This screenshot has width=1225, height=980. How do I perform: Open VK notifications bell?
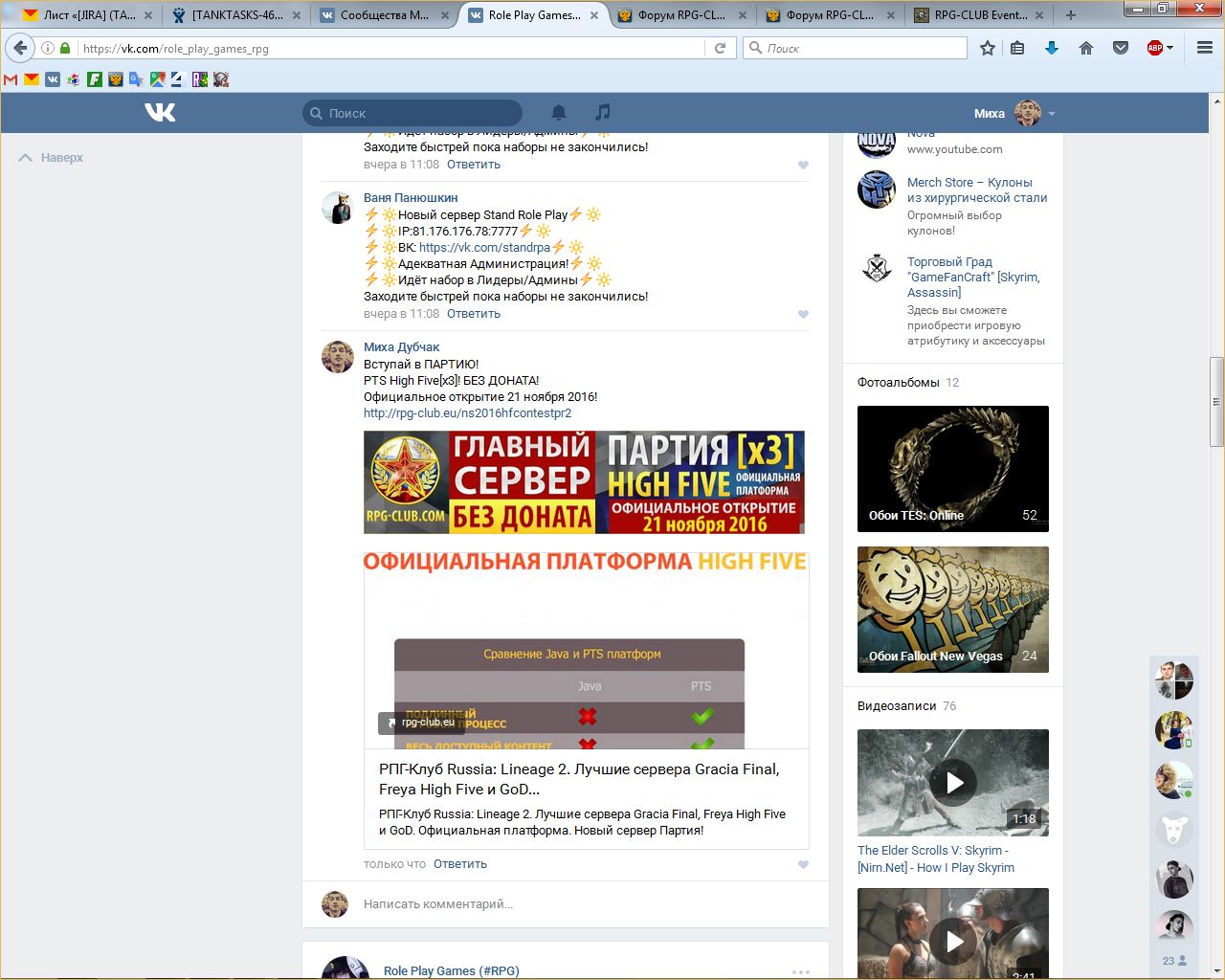click(x=559, y=113)
